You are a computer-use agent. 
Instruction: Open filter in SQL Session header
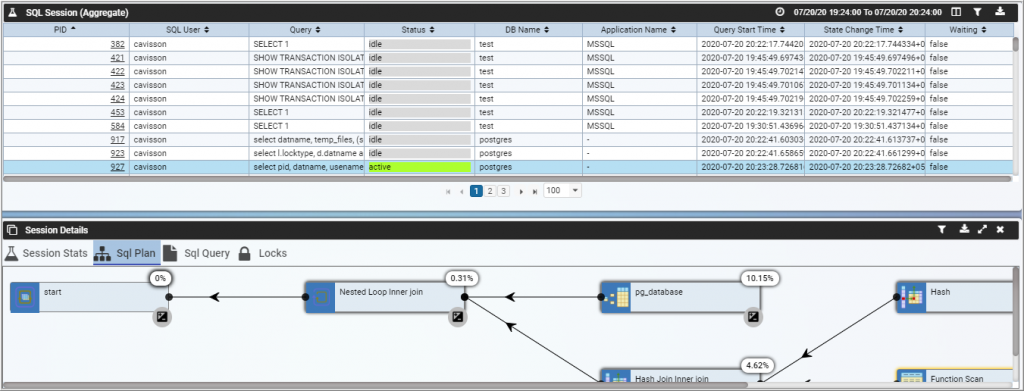tap(977, 12)
